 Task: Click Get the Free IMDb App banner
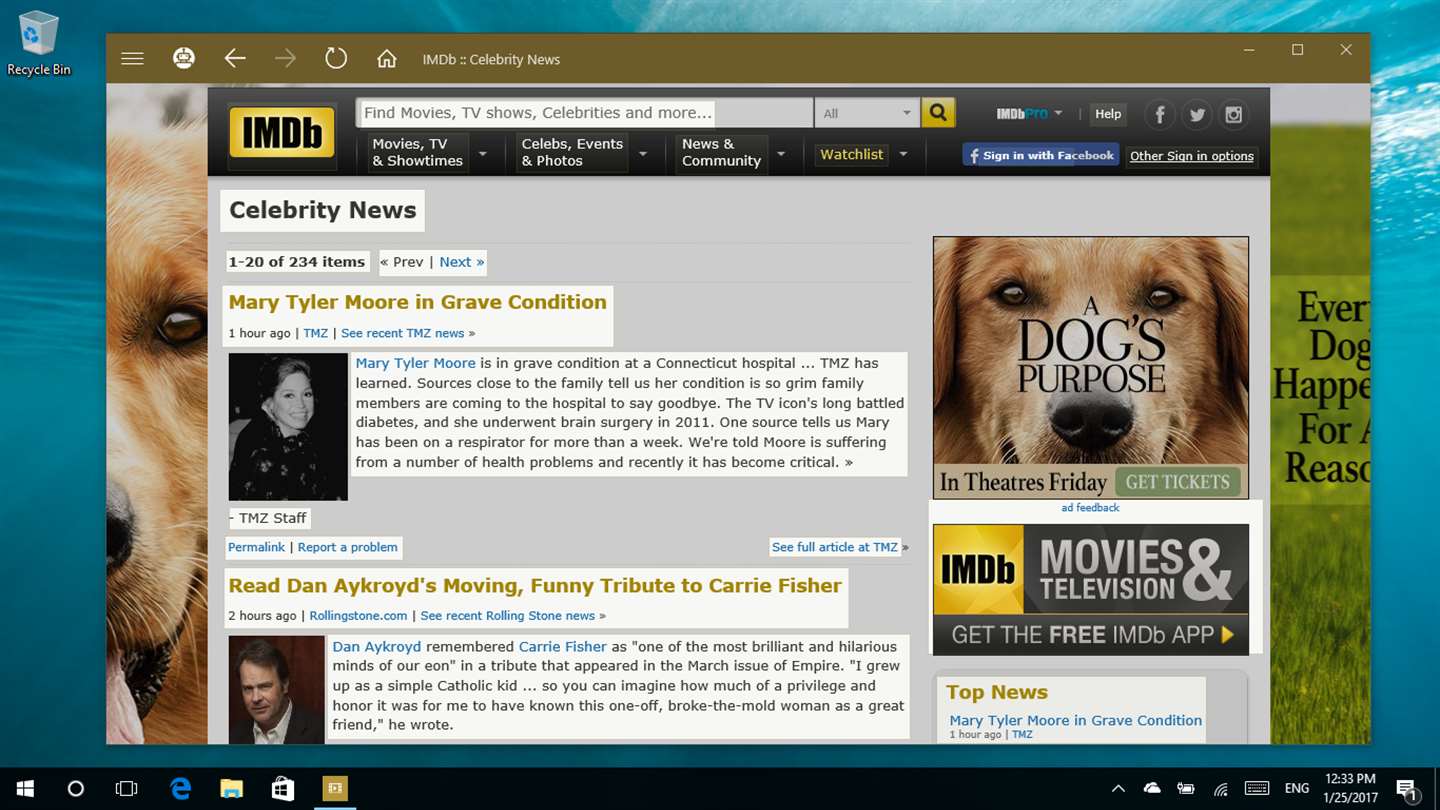click(x=1091, y=589)
